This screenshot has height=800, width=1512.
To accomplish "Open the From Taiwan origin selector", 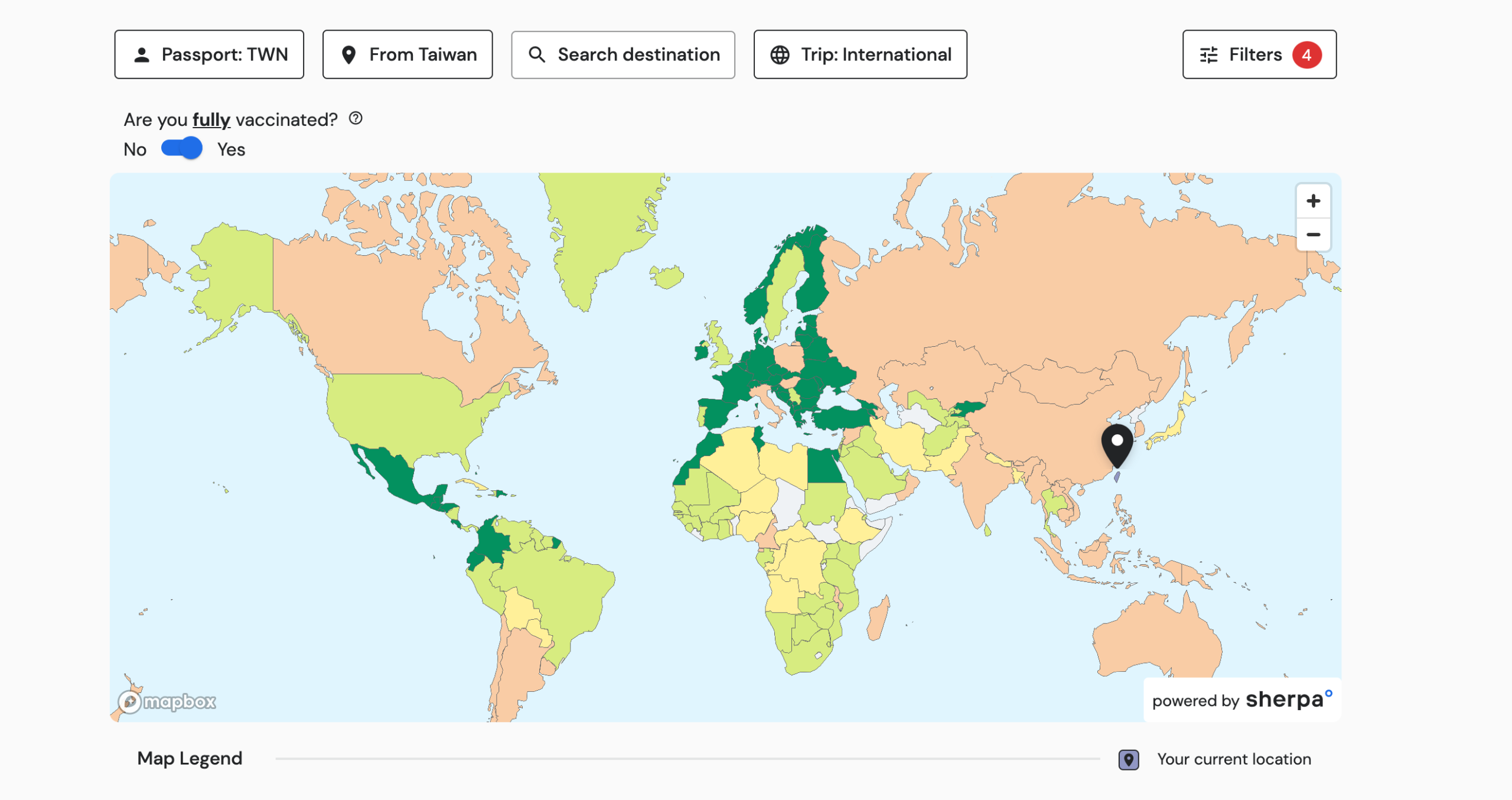I will click(408, 54).
